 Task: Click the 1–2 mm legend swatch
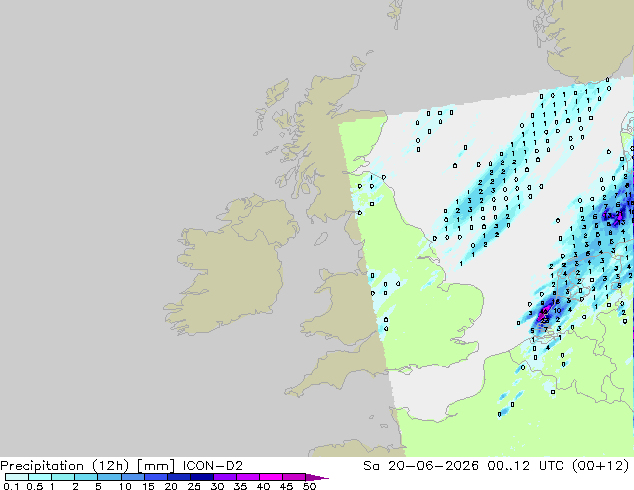coord(63,477)
